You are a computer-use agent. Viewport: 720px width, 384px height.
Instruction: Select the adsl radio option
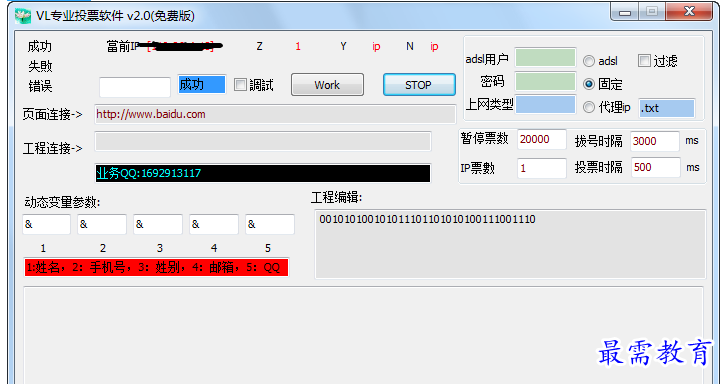click(589, 61)
